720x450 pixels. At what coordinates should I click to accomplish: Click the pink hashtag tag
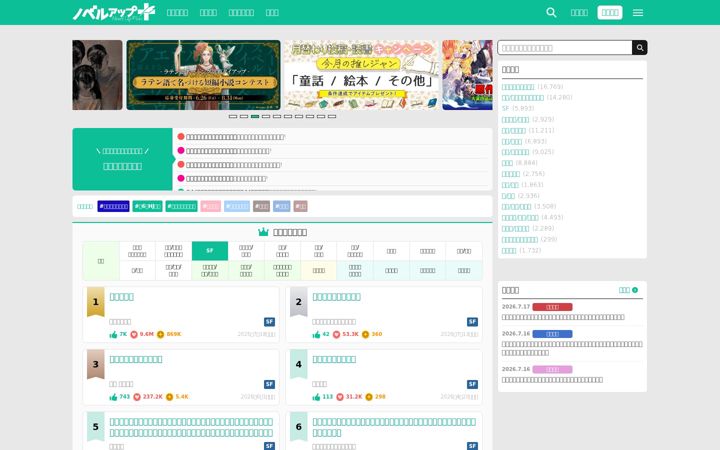[x=210, y=206]
